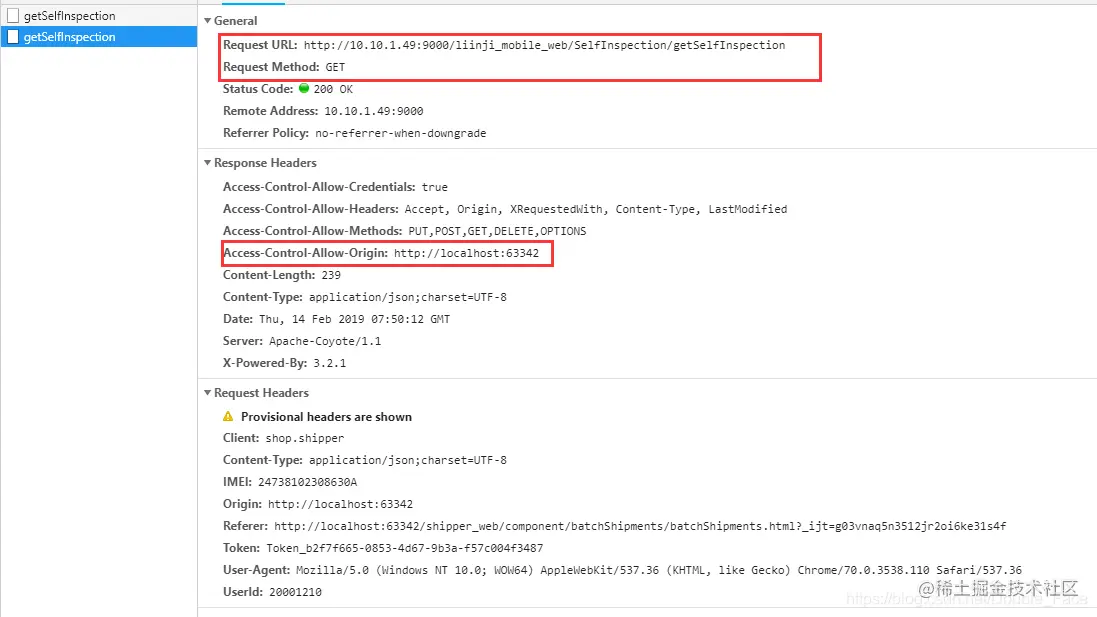Image resolution: width=1097 pixels, height=617 pixels.
Task: Click file icon of highlighted getSelfInspection request
Action: coord(13,36)
